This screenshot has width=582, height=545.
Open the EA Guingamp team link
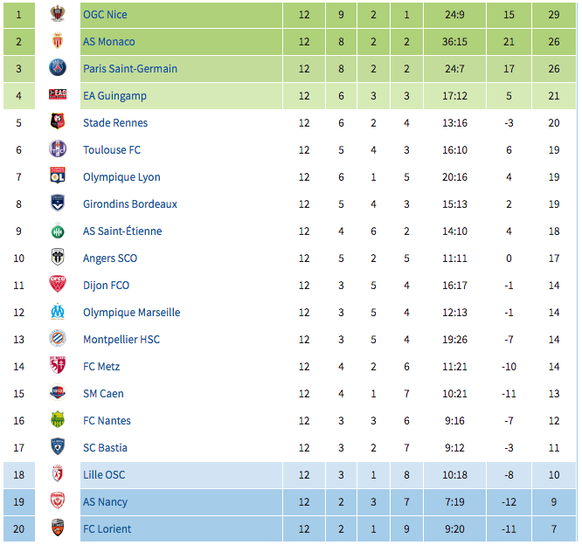click(115, 96)
